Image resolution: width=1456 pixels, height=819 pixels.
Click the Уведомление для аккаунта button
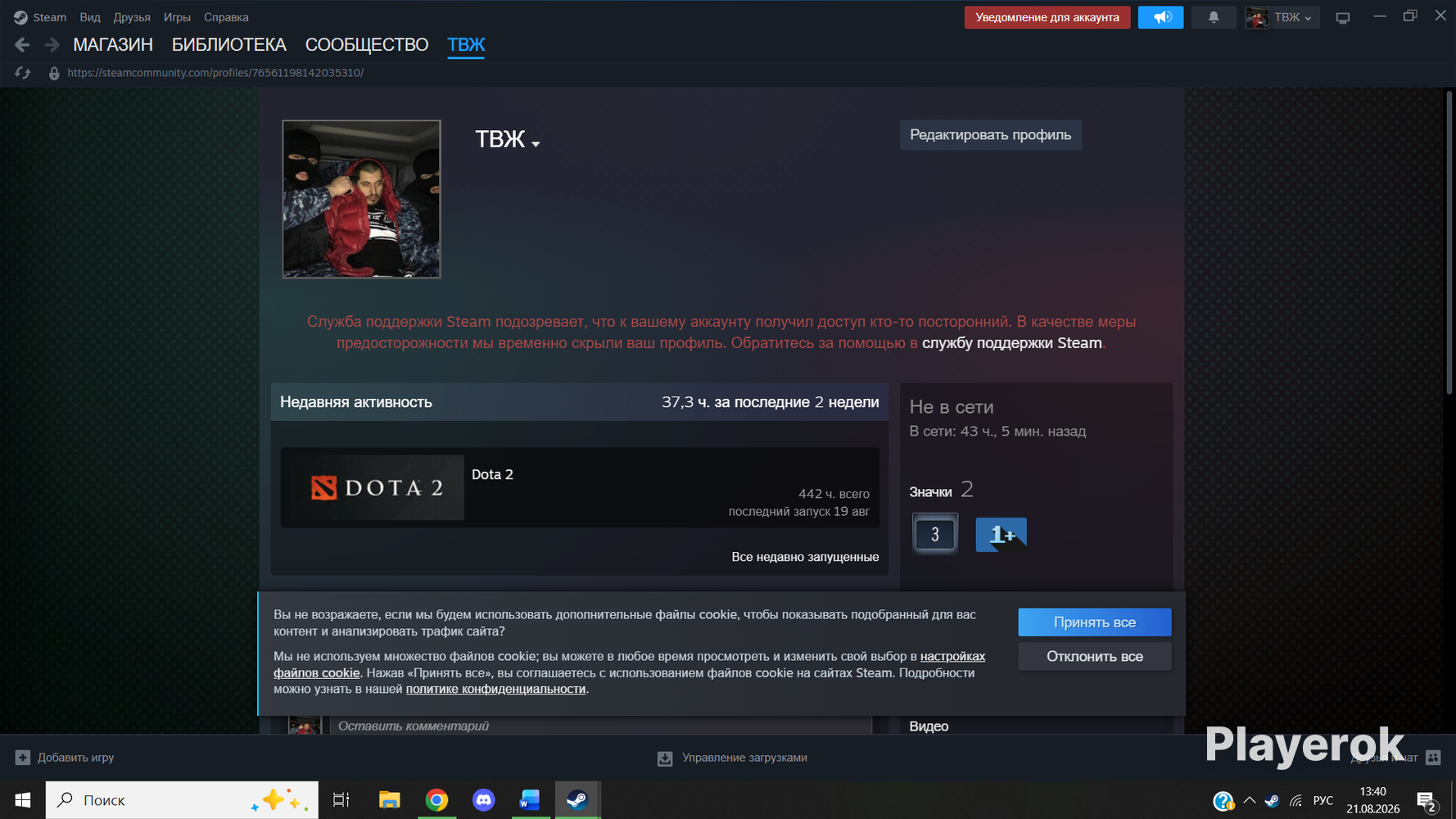(x=1047, y=17)
